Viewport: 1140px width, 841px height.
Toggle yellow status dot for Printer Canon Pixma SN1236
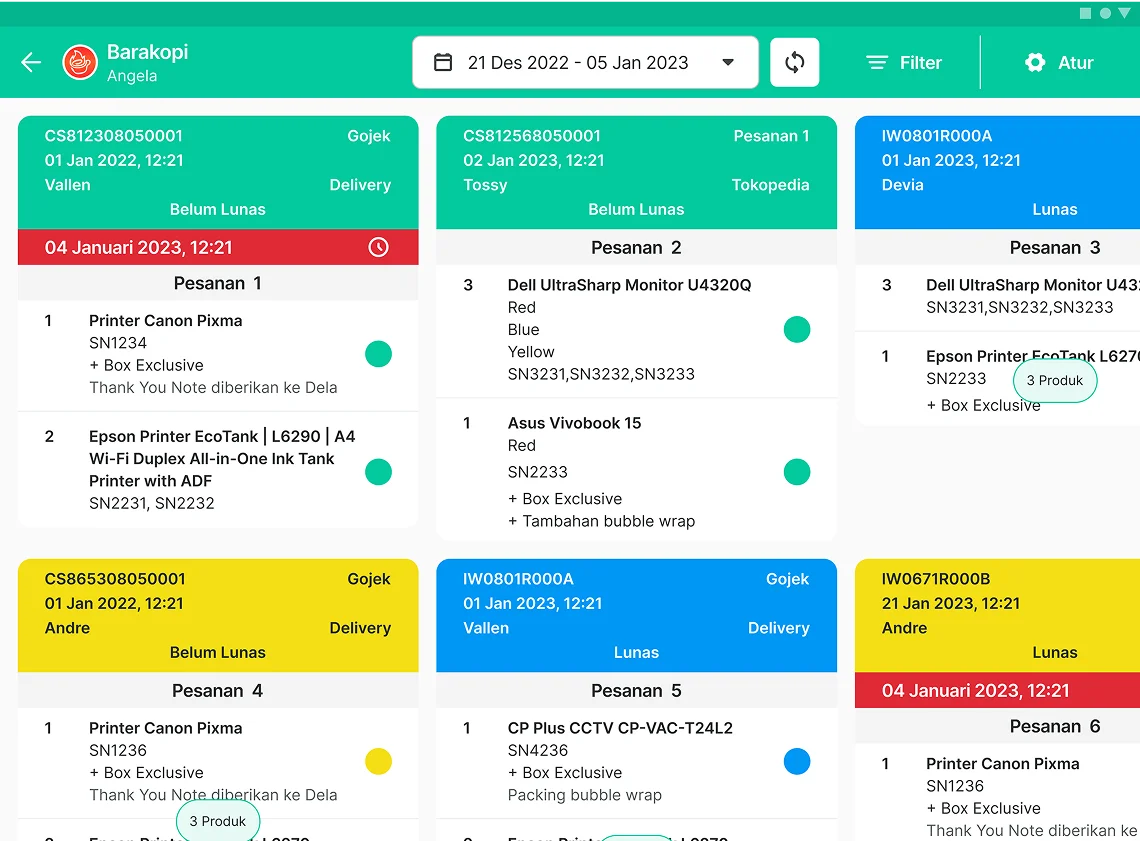coord(378,761)
